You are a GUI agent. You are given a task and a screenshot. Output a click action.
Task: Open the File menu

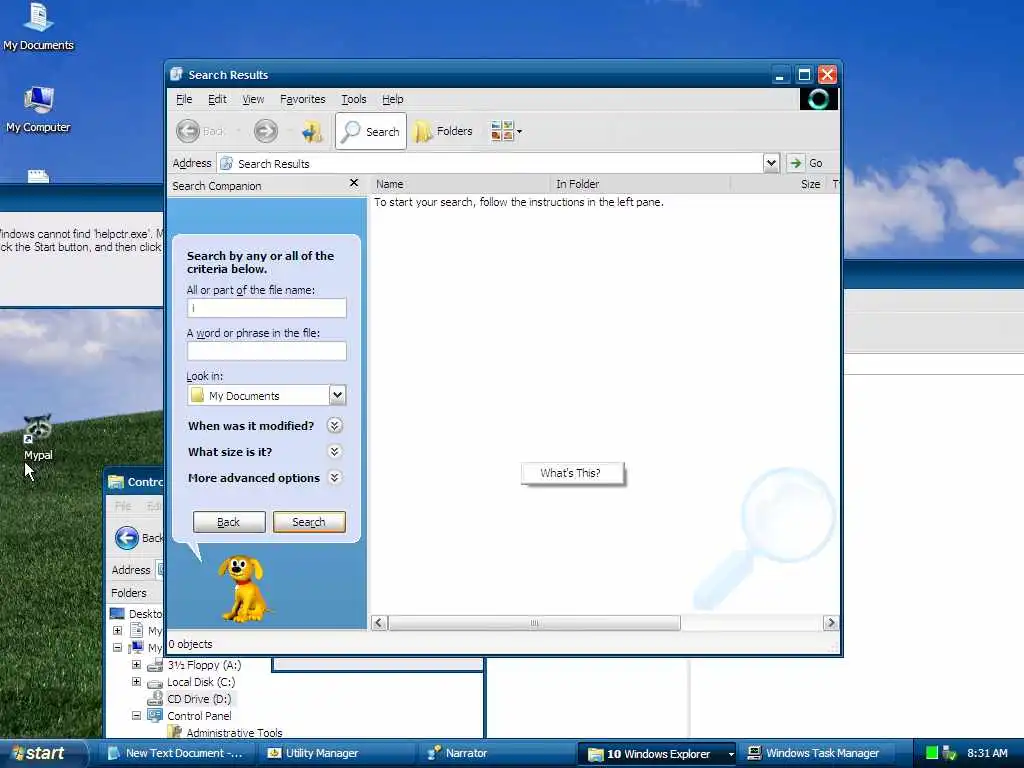[184, 99]
